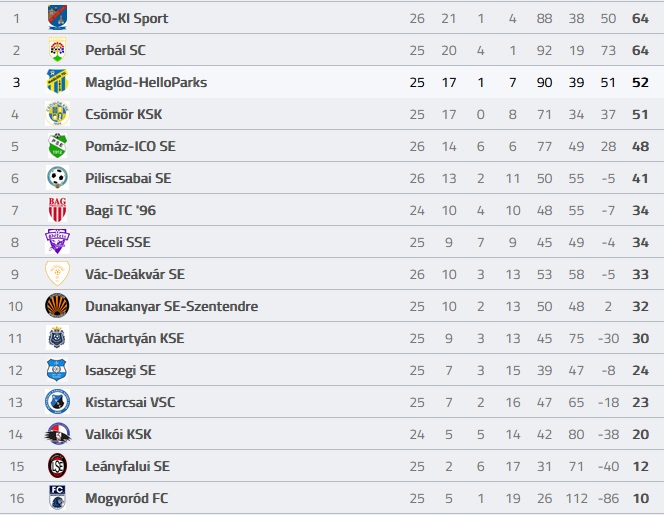Click the Maglód-HelloParks 52 points value
This screenshot has height=515, width=664.
pyautogui.click(x=640, y=82)
